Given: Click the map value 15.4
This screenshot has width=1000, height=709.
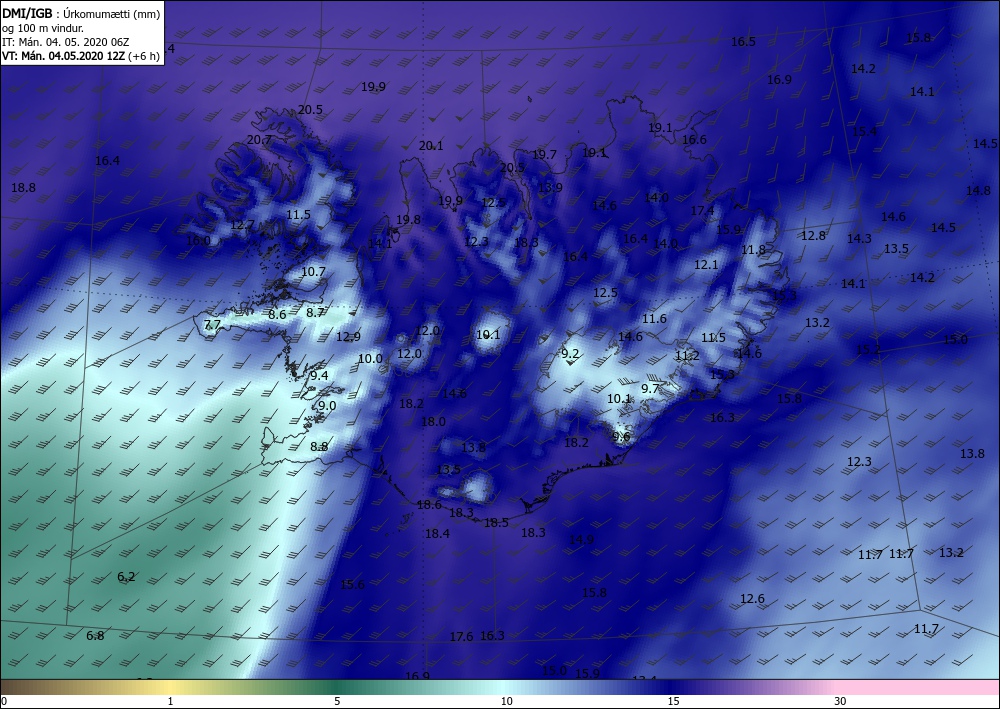Looking at the screenshot, I should pos(864,132).
